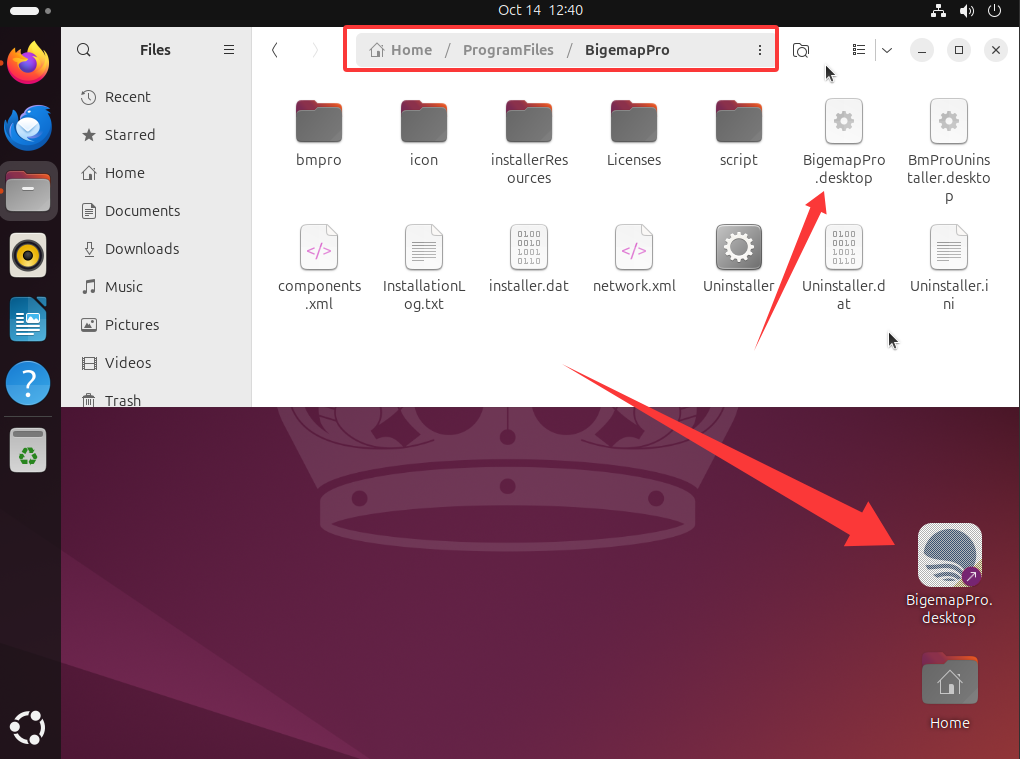Click ProgramFiles in the path bar
This screenshot has height=759, width=1020.
[x=508, y=50]
